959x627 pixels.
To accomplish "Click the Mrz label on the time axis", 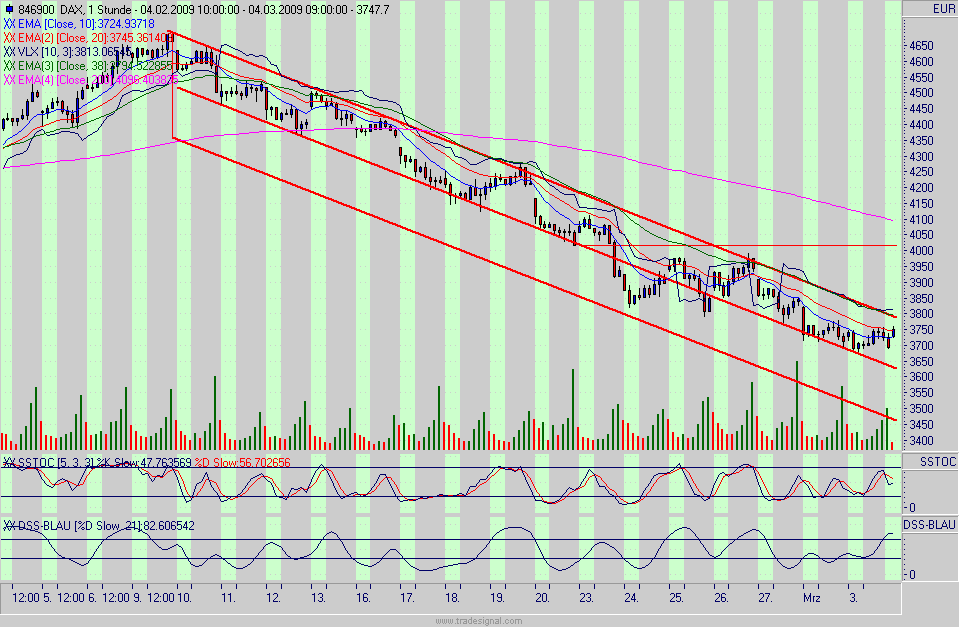I will pyautogui.click(x=813, y=595).
